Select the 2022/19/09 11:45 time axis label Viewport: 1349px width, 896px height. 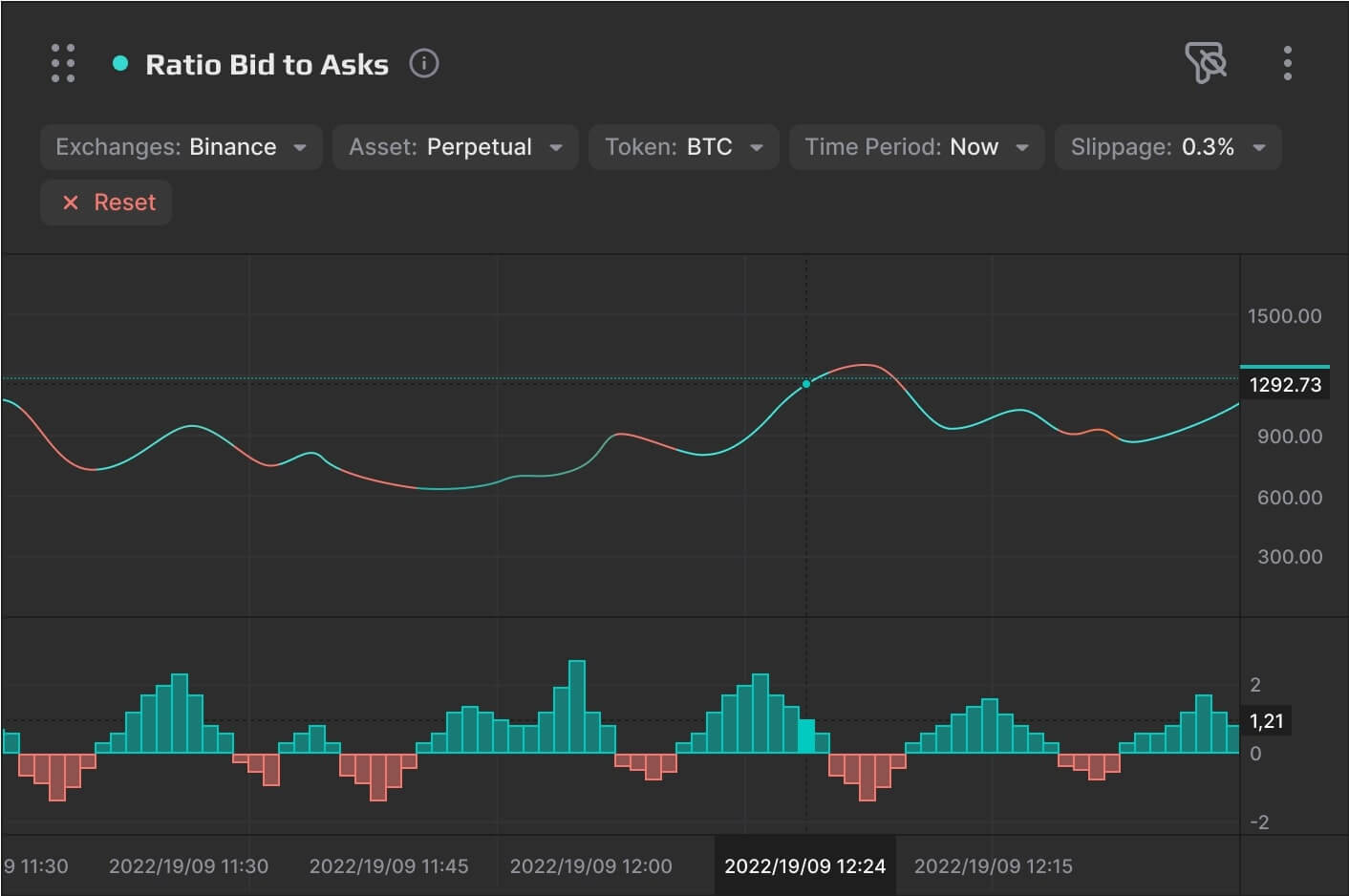click(389, 866)
